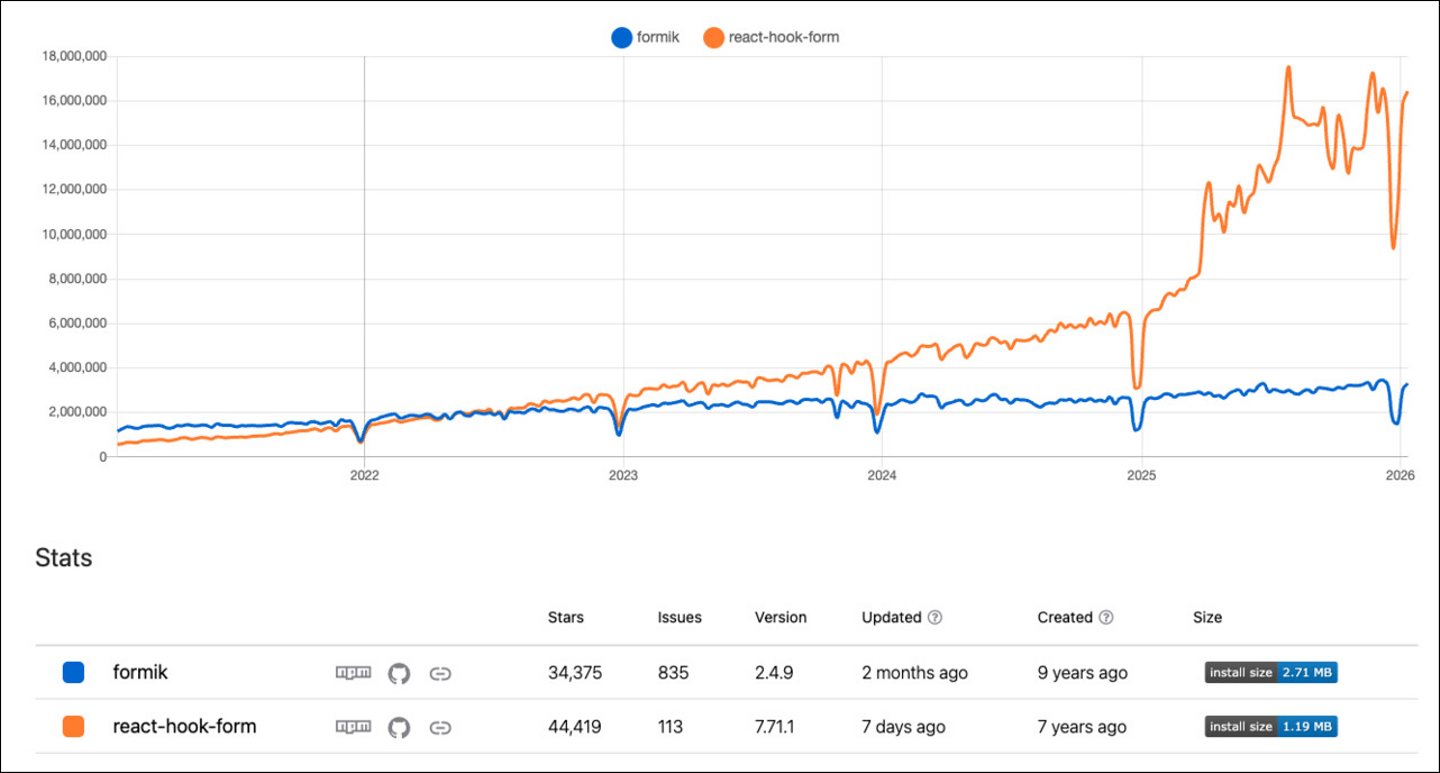
Task: Open react-hook-form's GitHub repository icon
Action: [399, 727]
